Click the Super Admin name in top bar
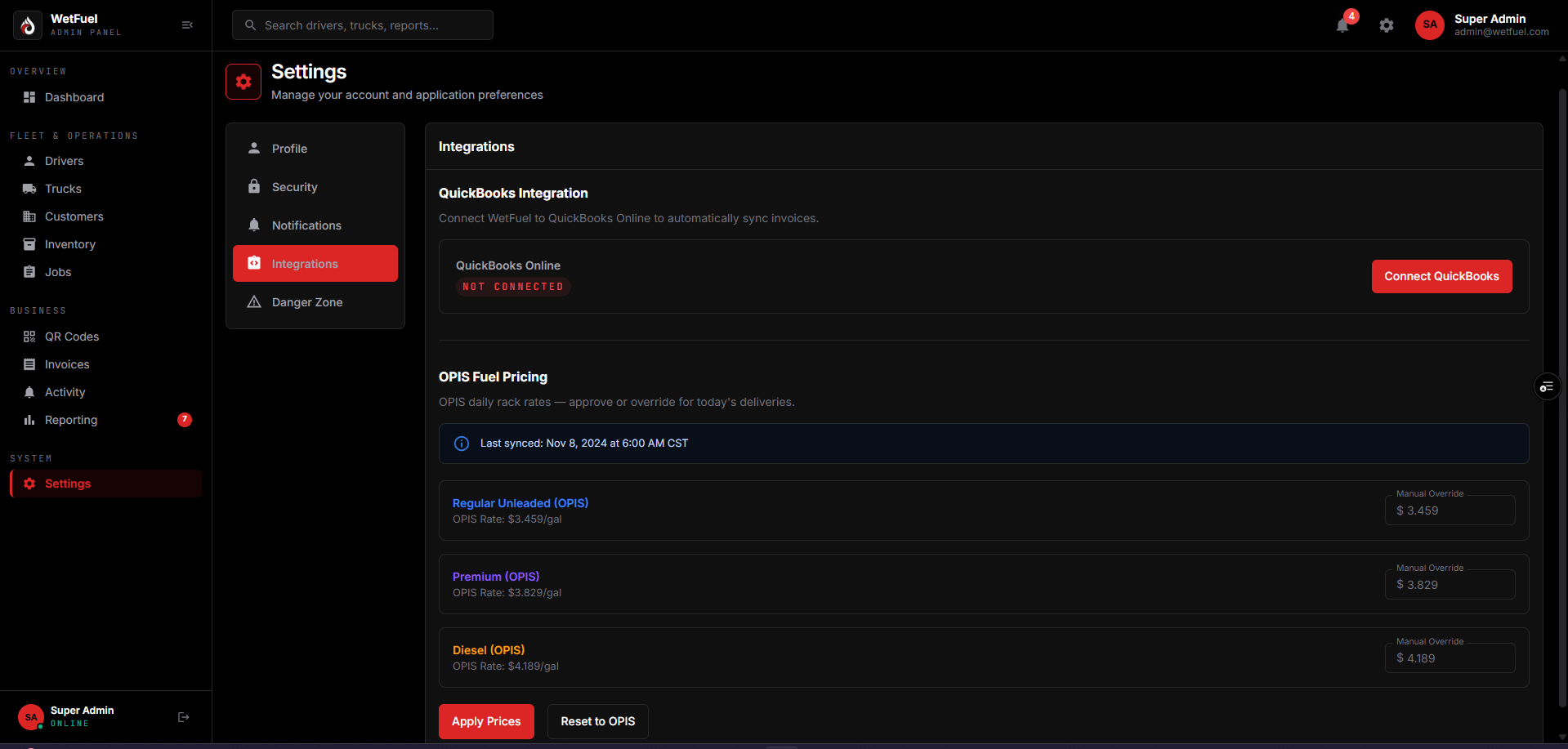This screenshot has width=1568, height=749. point(1490,19)
